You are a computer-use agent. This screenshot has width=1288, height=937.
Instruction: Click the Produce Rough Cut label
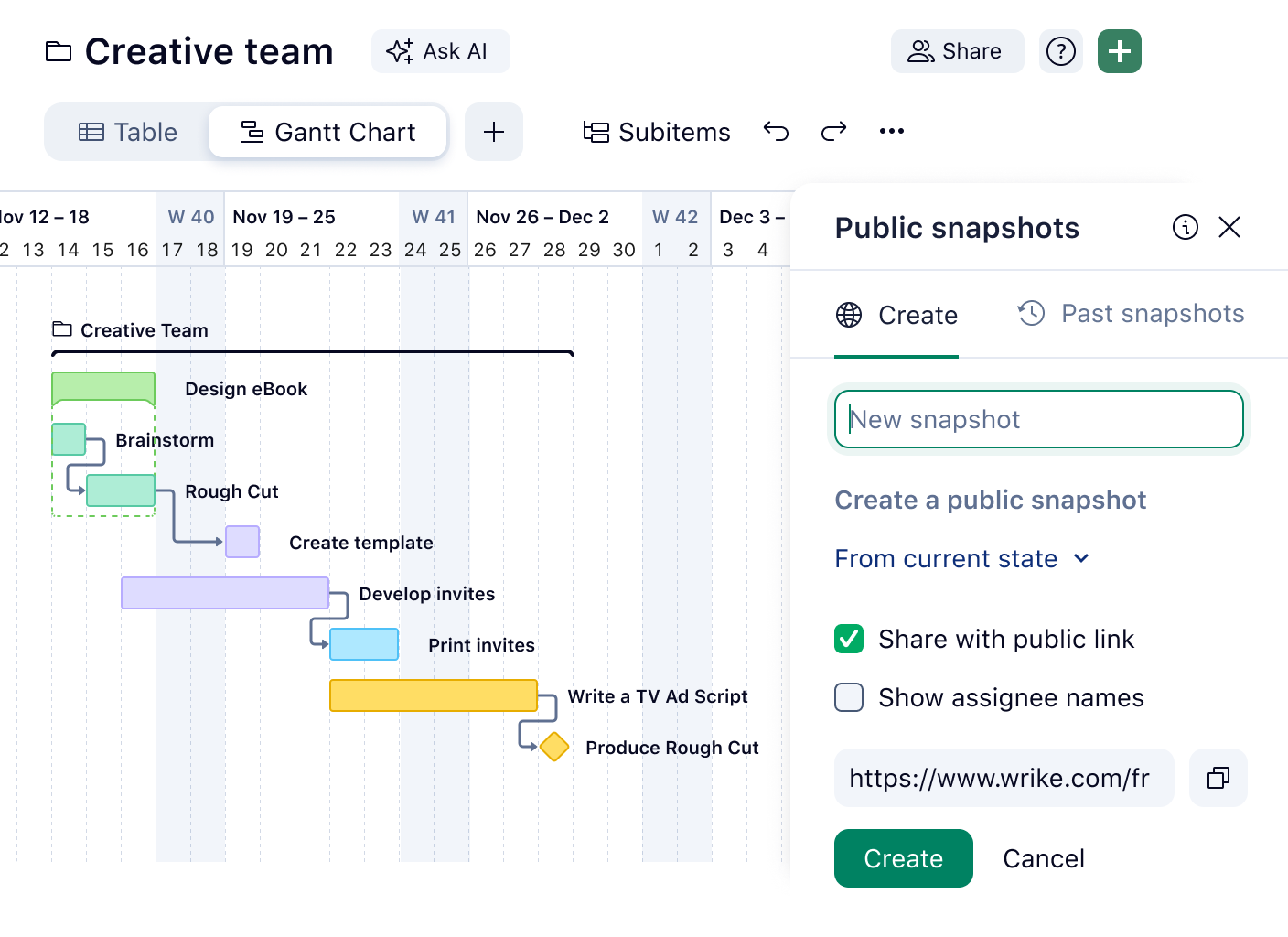click(x=672, y=748)
